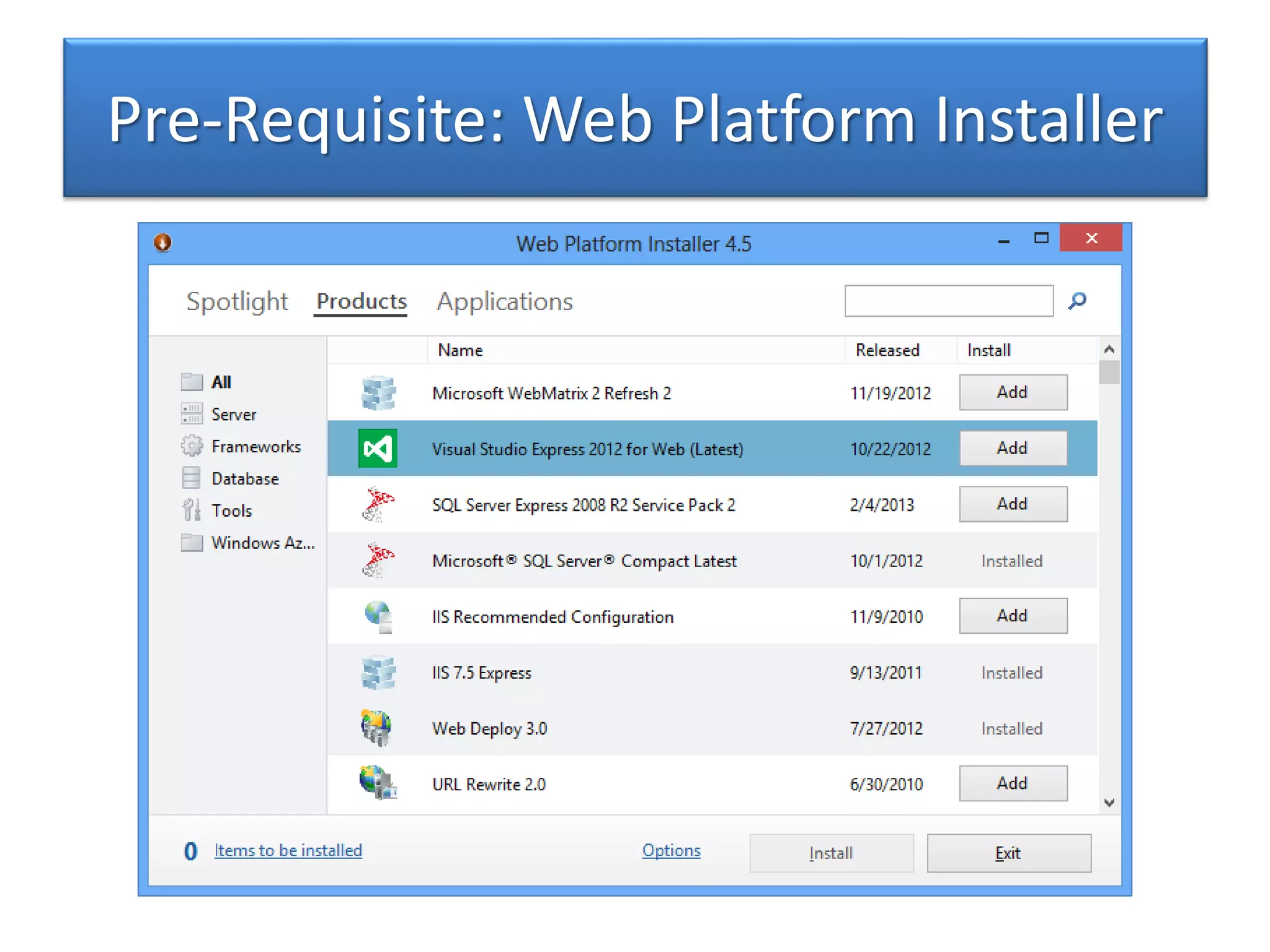Close the Web Platform Installer window

click(1091, 237)
